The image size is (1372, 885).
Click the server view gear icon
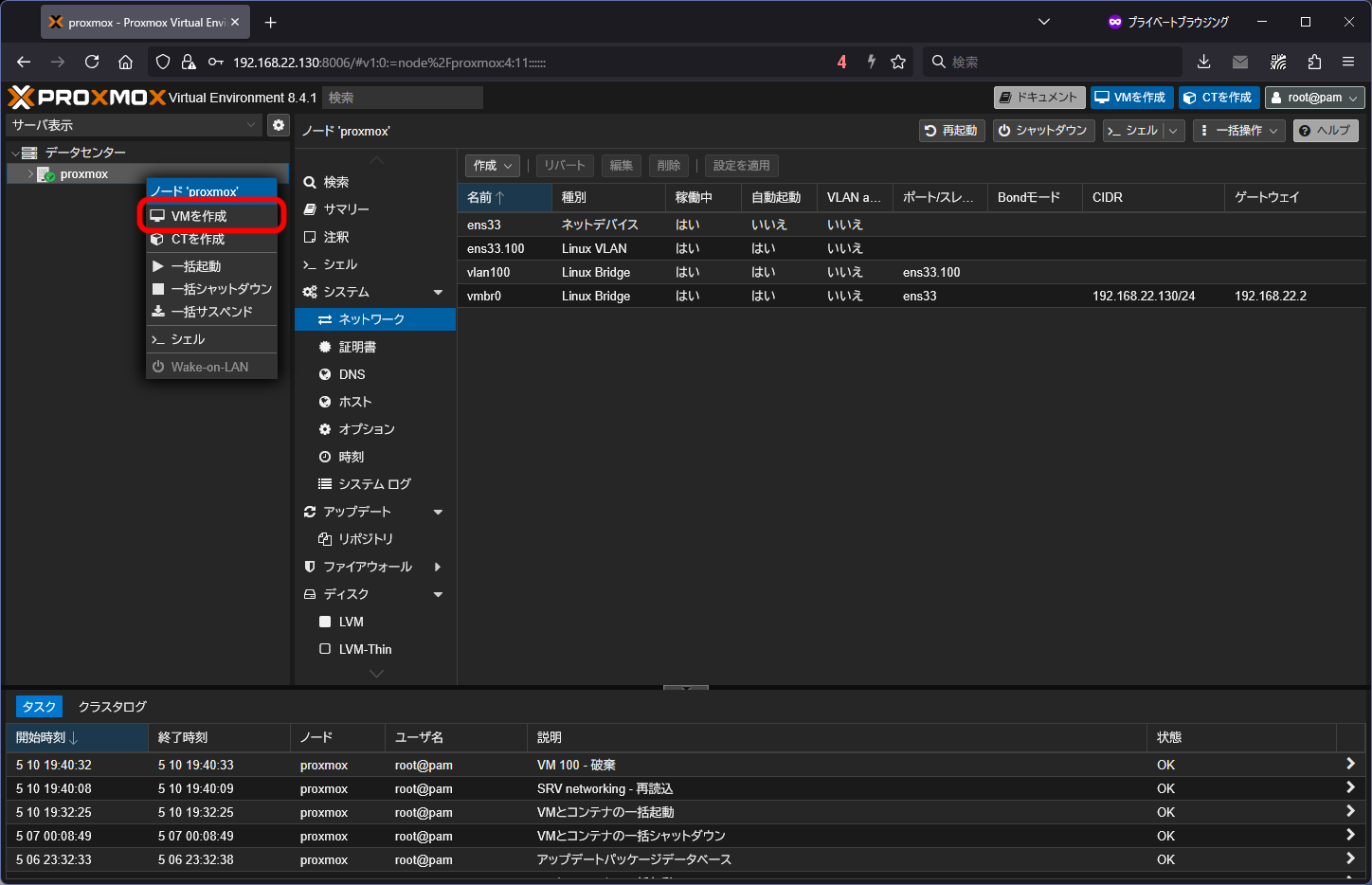coord(278,125)
